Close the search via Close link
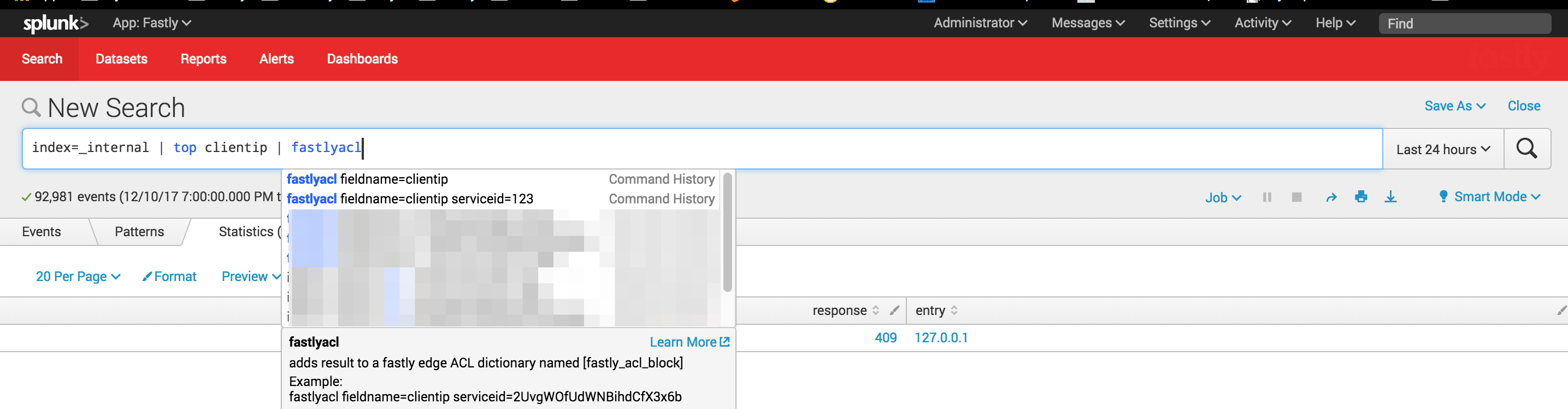Image resolution: width=1568 pixels, height=409 pixels. pyautogui.click(x=1524, y=106)
